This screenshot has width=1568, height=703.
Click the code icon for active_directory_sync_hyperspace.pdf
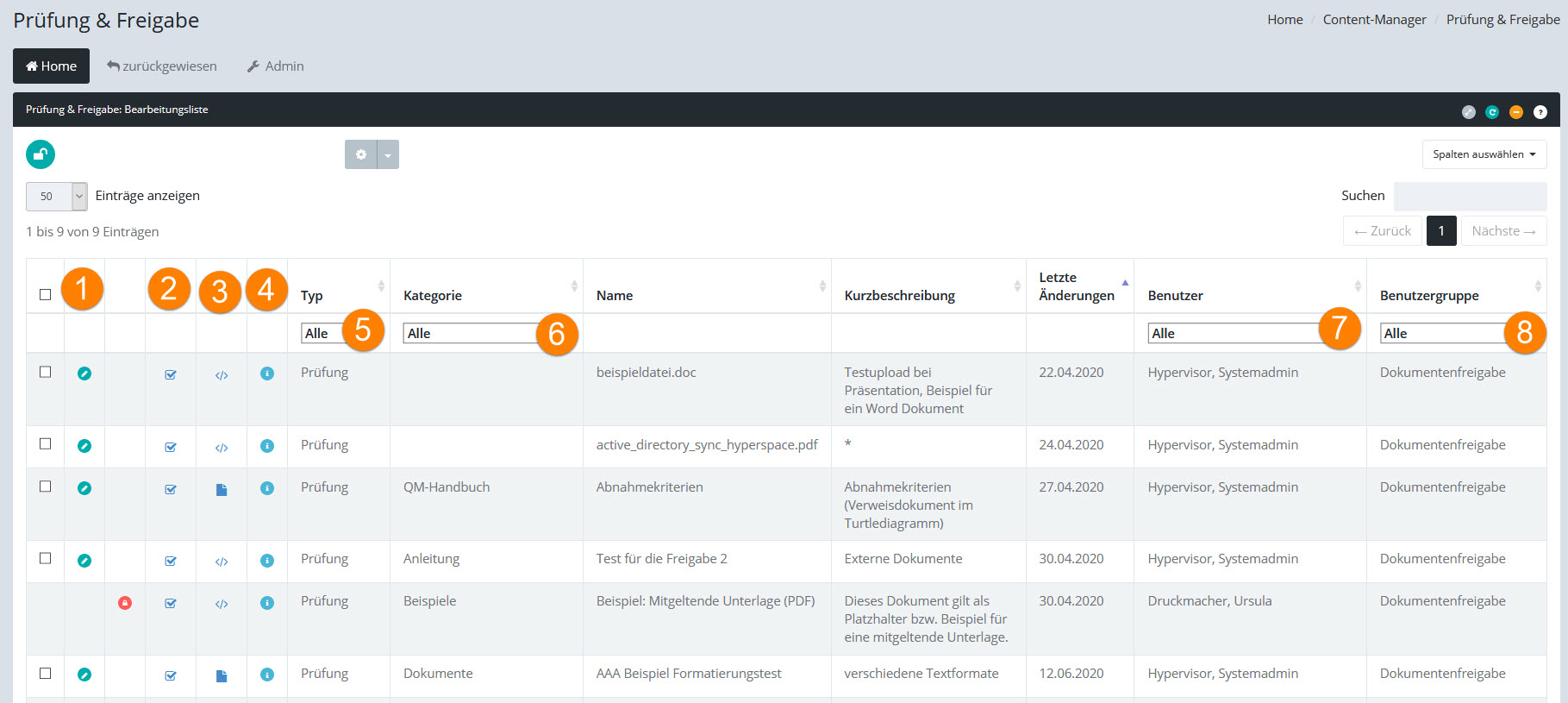click(x=222, y=448)
